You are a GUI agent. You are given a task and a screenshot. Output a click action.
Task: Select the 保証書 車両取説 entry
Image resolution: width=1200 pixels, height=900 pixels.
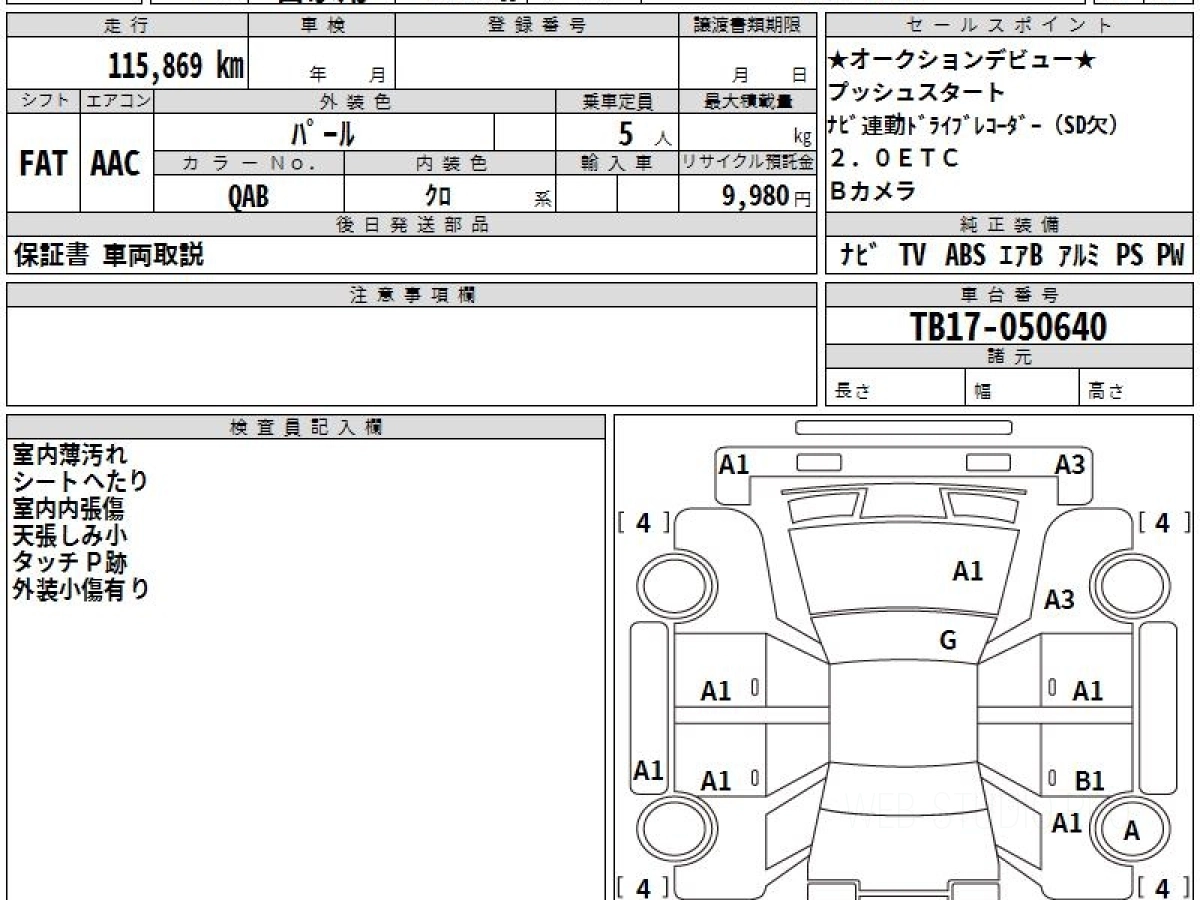pos(108,256)
